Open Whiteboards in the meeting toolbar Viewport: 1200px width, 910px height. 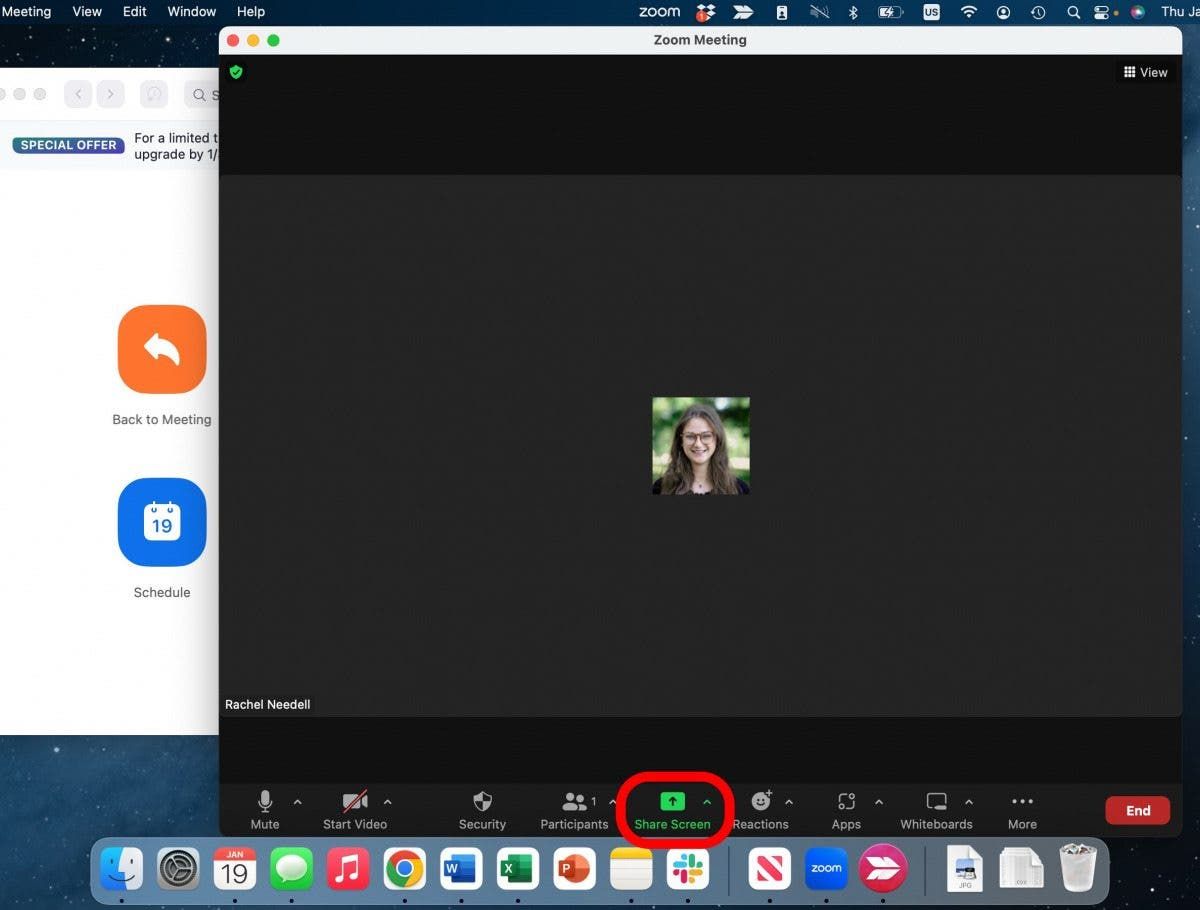coord(936,811)
